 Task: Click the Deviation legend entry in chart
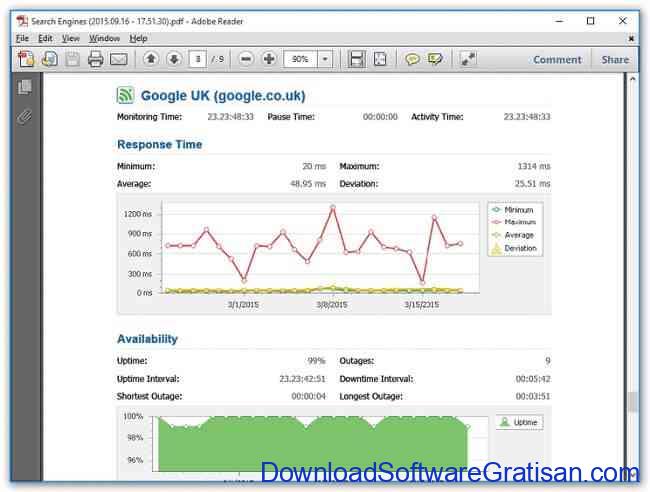click(514, 248)
